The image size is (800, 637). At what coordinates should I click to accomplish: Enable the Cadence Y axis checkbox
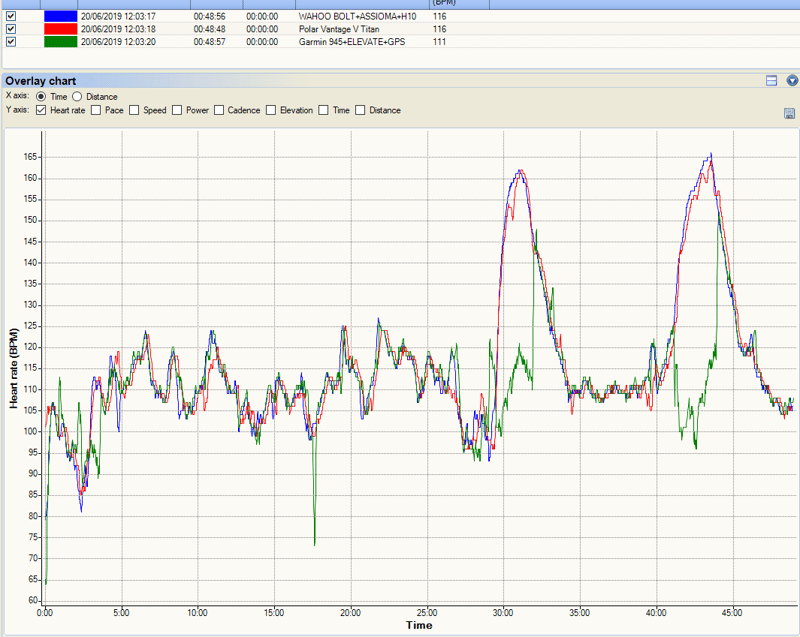tap(220, 110)
